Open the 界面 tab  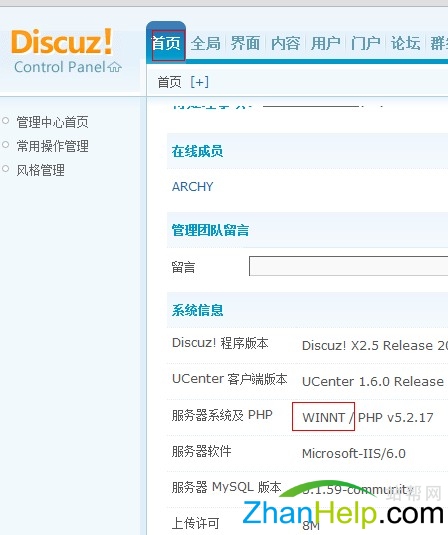click(x=245, y=43)
